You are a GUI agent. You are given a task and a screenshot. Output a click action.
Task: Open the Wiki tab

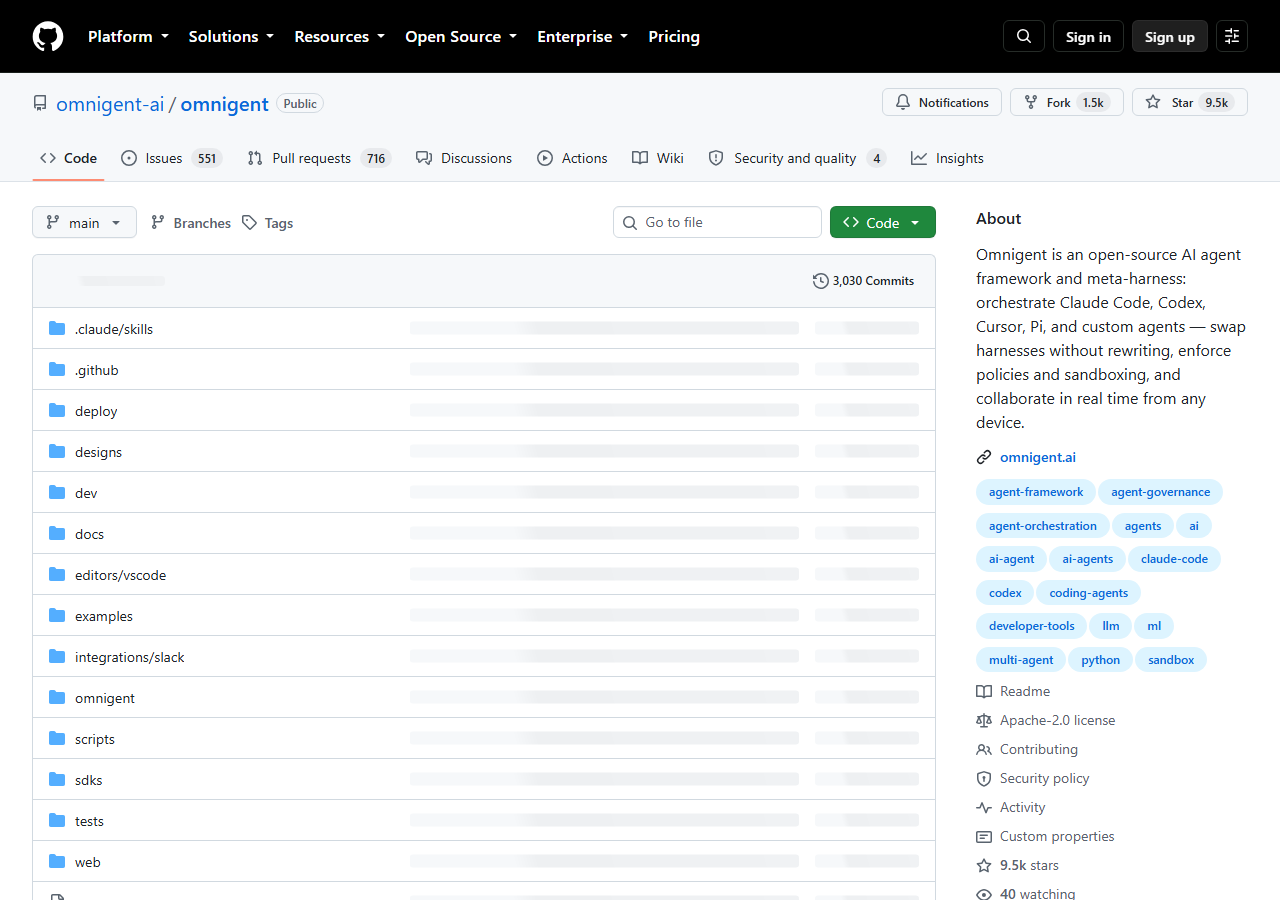click(658, 158)
